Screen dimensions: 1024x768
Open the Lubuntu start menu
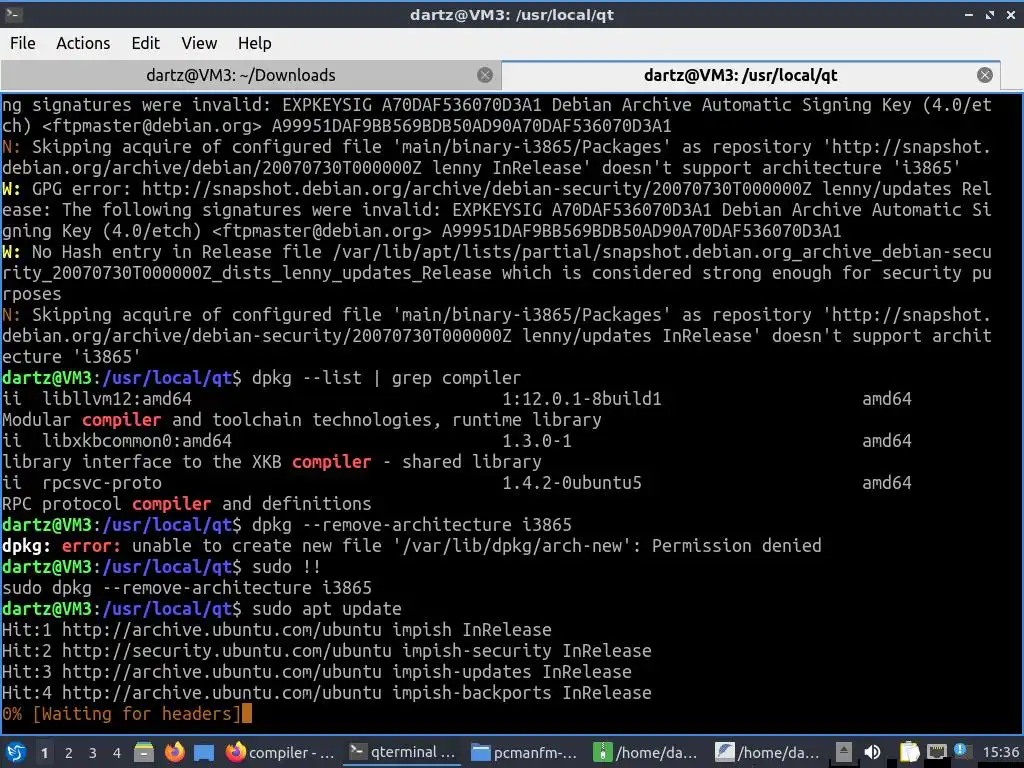(x=16, y=752)
